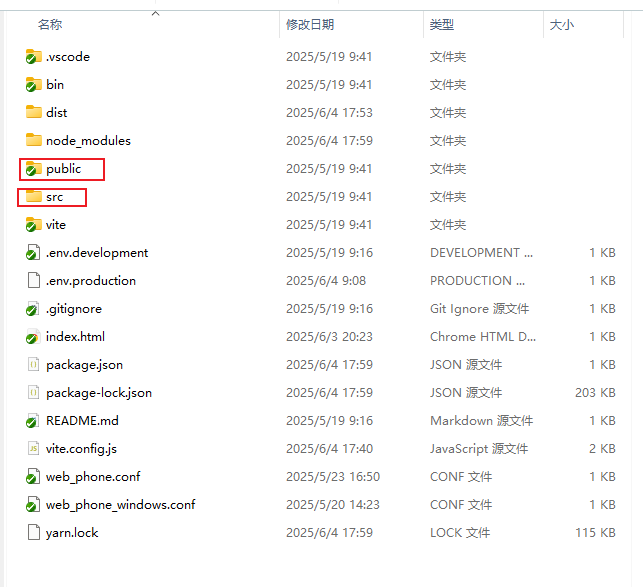Click the sort arrow above 名称
The image size is (643, 587).
(155, 14)
